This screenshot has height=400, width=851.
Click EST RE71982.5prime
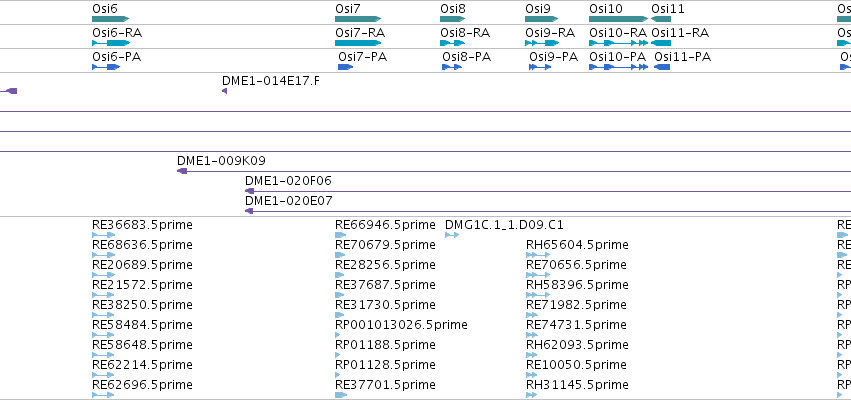point(531,315)
